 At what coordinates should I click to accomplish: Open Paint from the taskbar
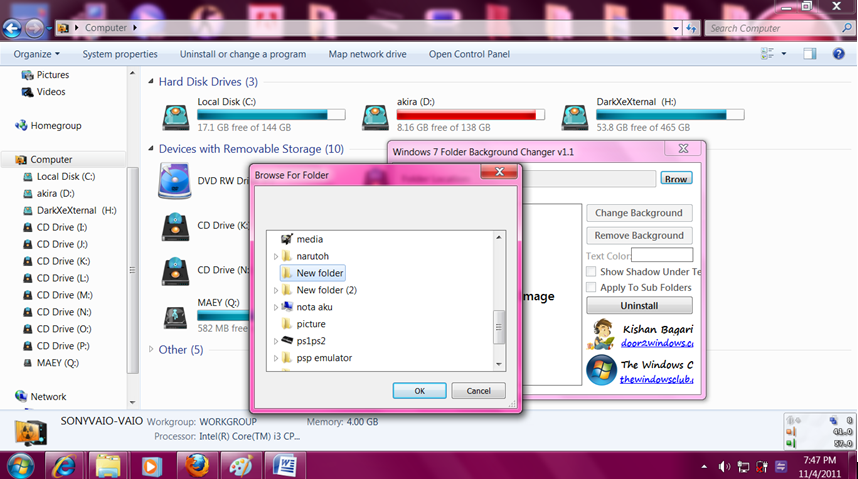240,466
